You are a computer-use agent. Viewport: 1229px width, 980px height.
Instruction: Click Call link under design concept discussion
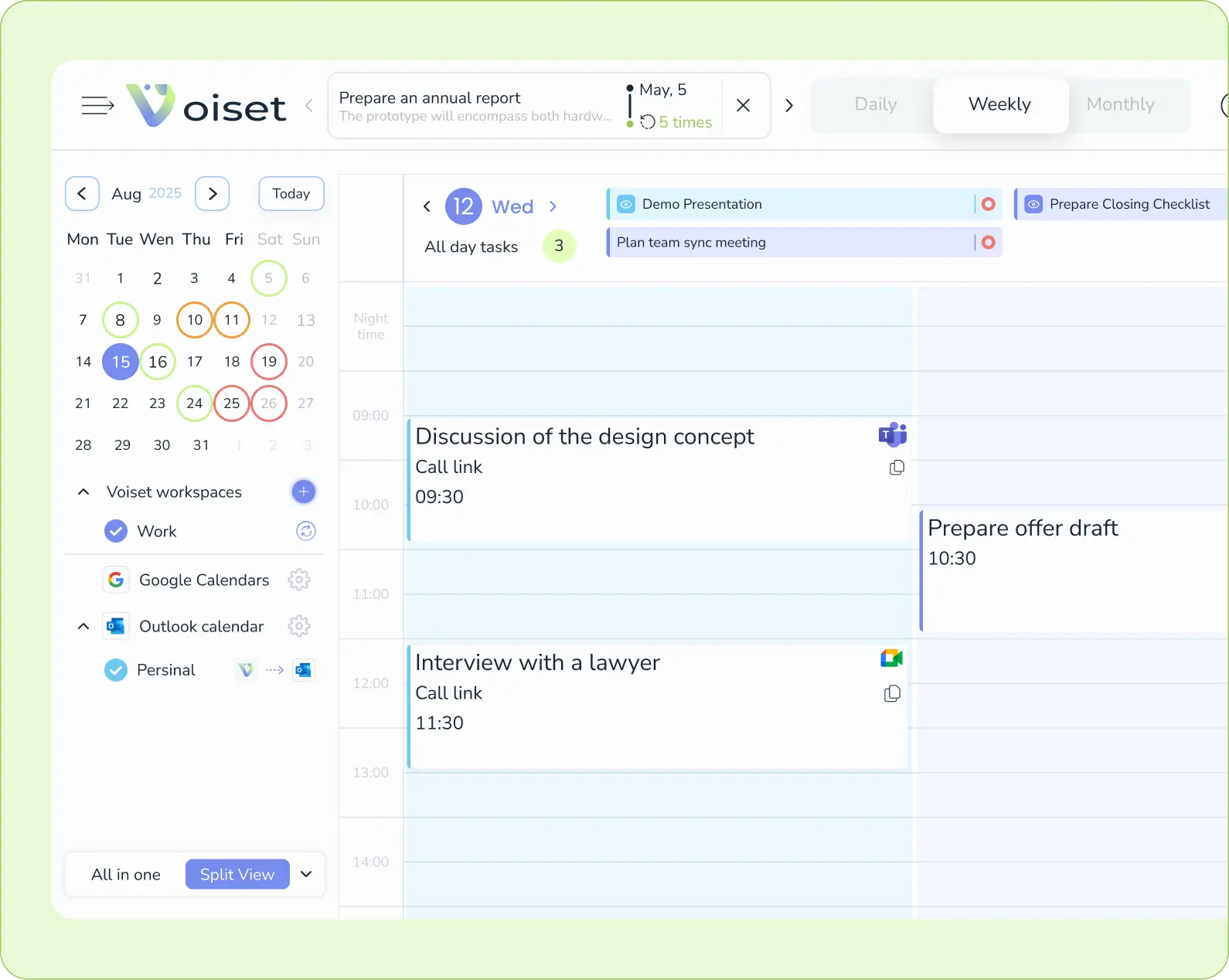click(x=449, y=467)
